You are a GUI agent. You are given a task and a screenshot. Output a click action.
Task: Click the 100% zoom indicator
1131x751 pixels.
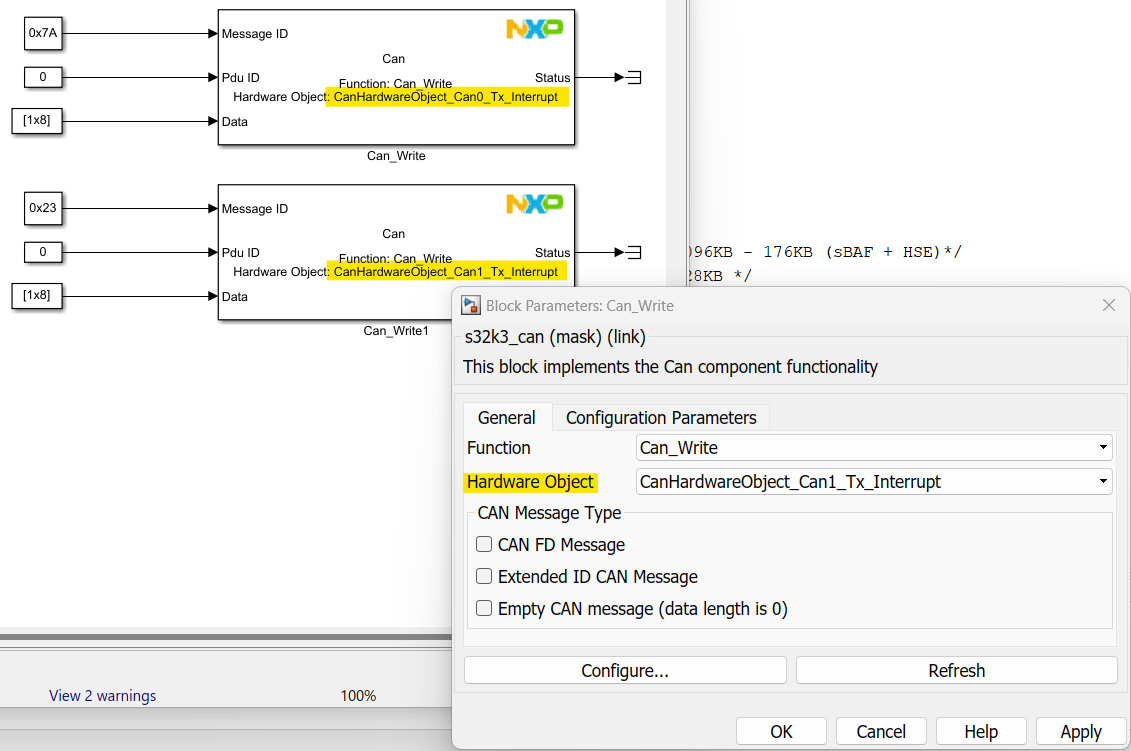tap(358, 695)
